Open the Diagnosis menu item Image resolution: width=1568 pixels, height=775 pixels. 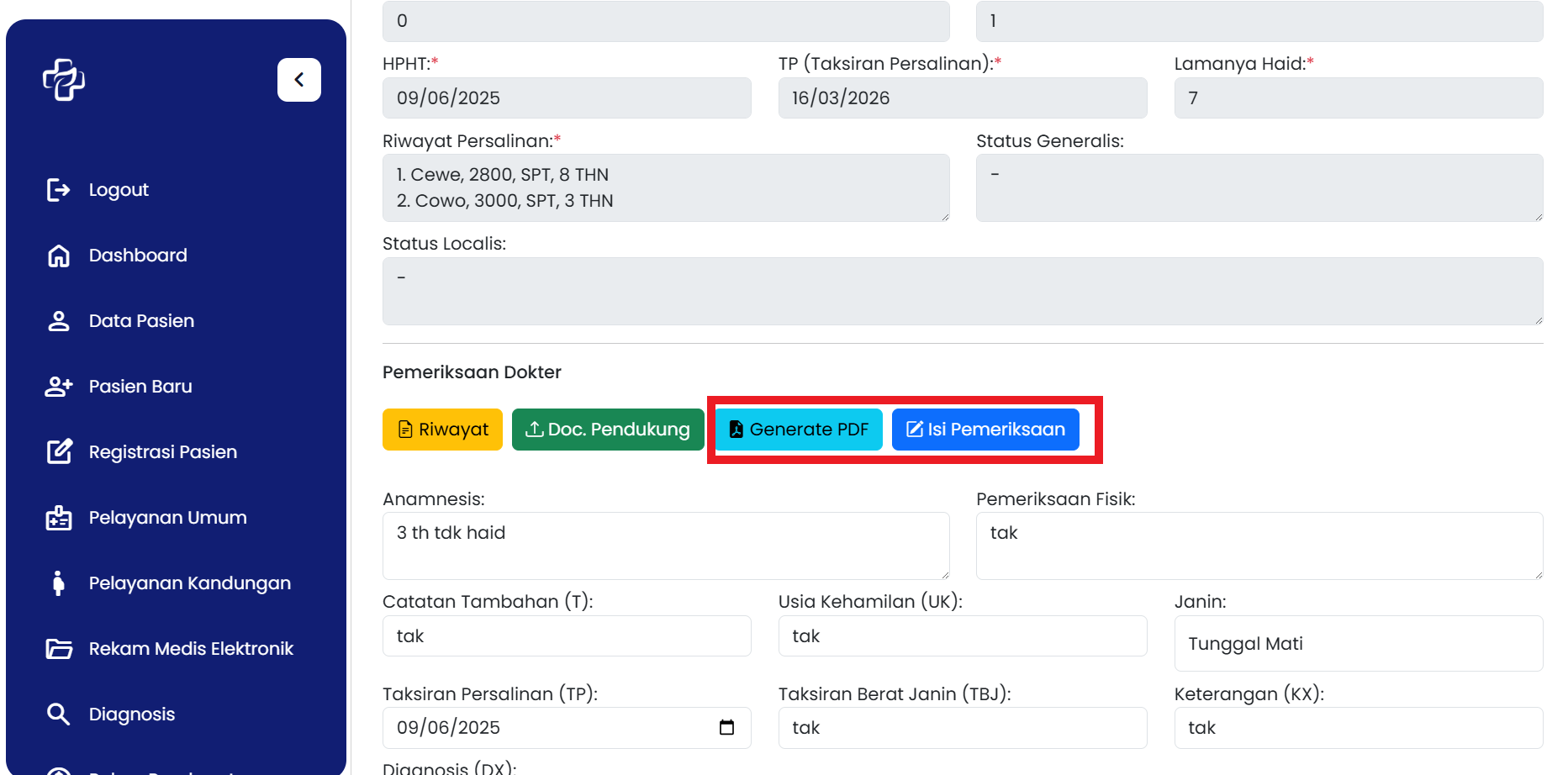coord(131,714)
